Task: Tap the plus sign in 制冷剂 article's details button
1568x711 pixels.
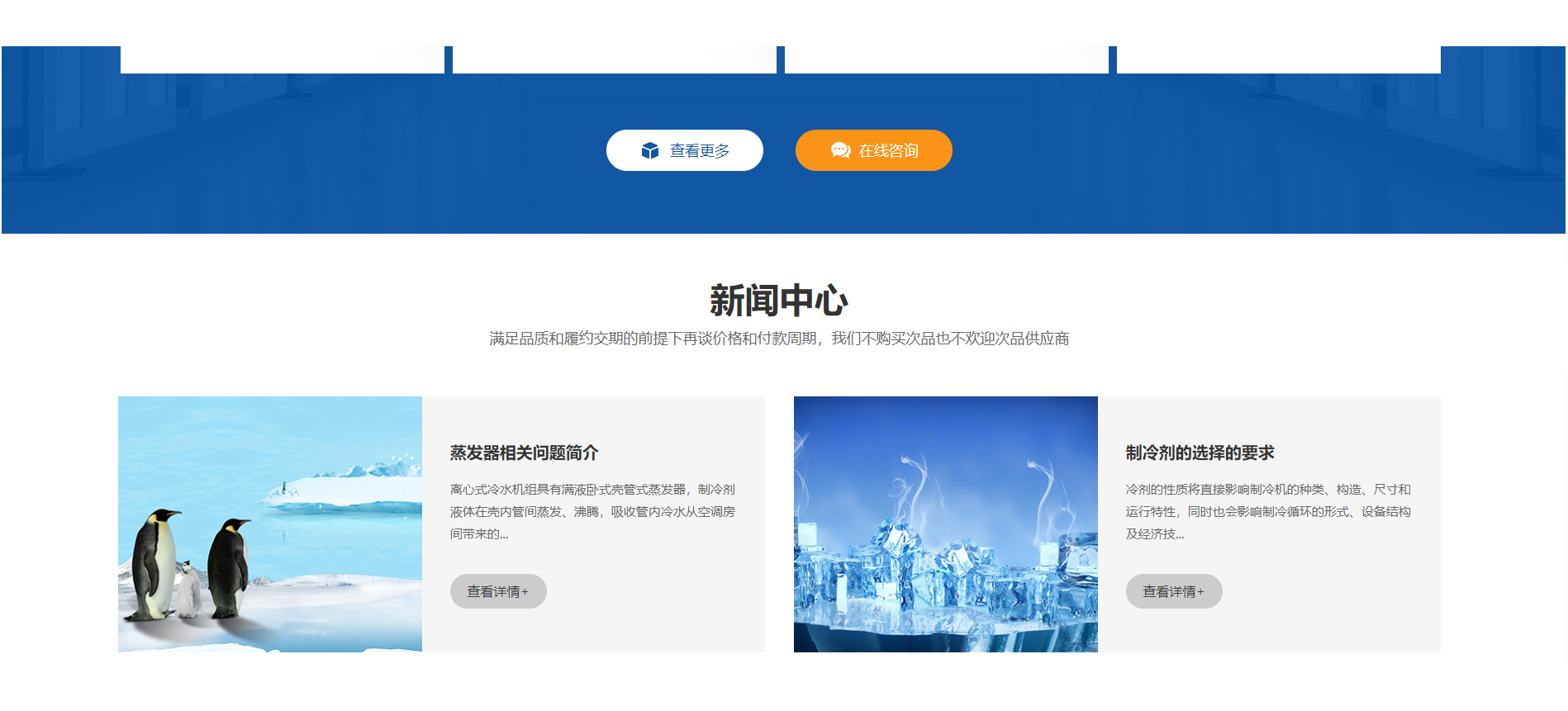Action: [1201, 592]
